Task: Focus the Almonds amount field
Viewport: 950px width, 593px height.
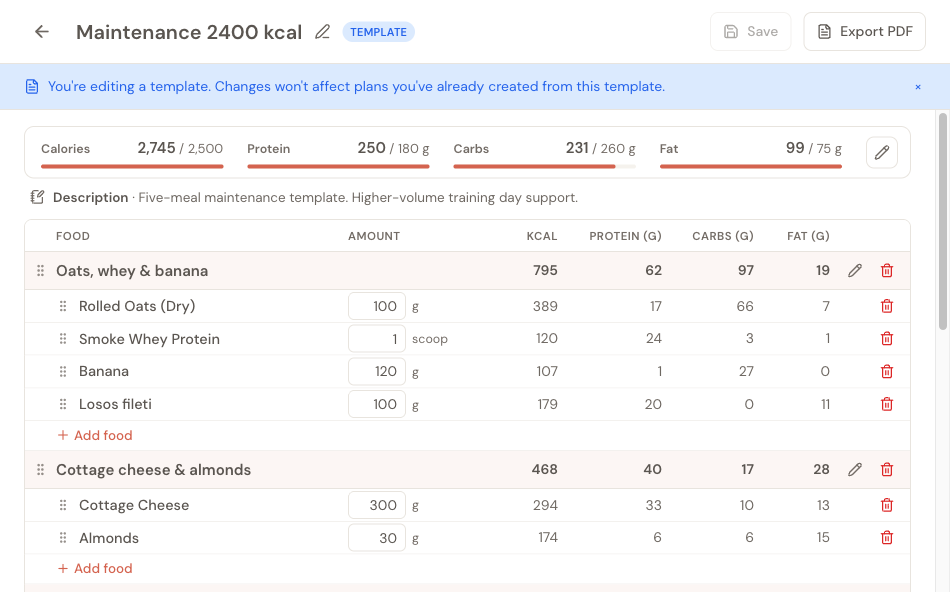Action: (377, 538)
